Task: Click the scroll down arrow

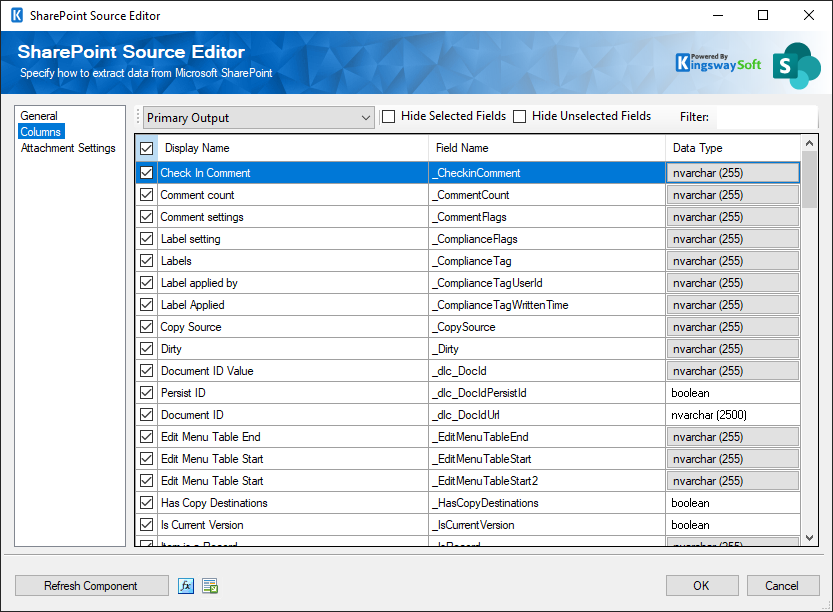Action: click(x=809, y=538)
